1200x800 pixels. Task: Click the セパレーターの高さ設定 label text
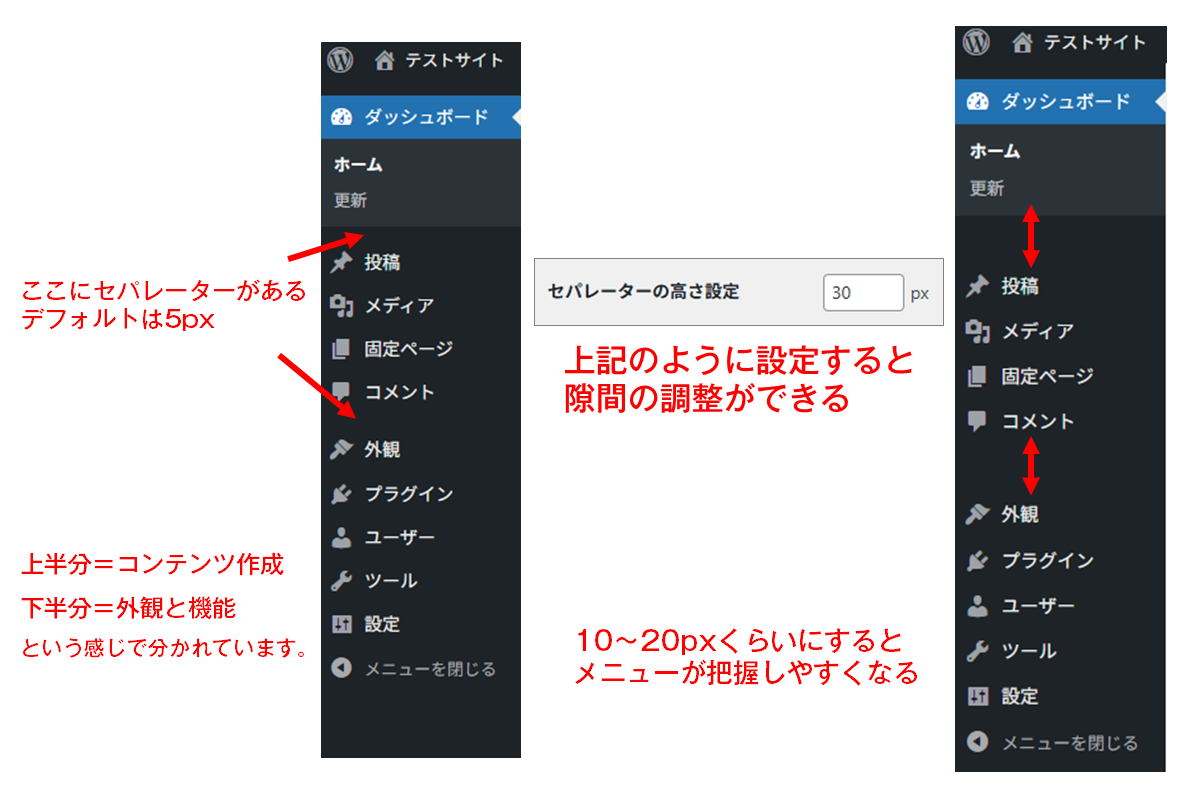pyautogui.click(x=644, y=292)
